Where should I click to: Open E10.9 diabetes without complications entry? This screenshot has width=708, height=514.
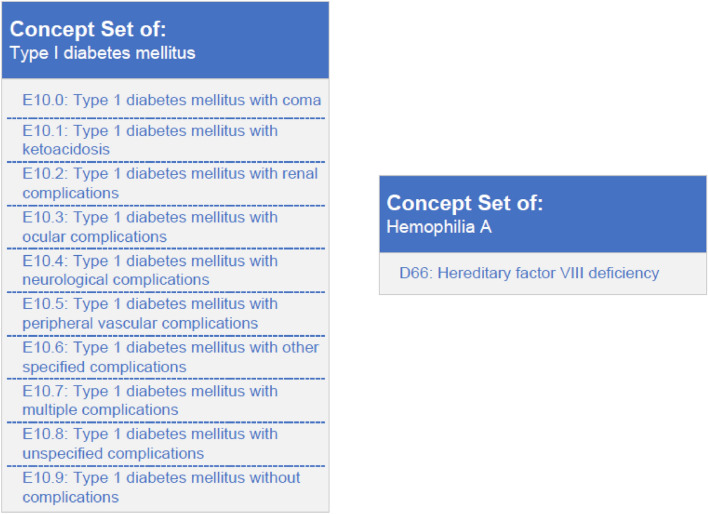[161, 487]
